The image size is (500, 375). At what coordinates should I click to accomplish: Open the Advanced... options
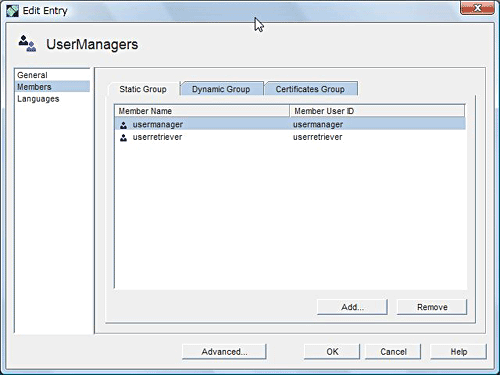tap(224, 352)
